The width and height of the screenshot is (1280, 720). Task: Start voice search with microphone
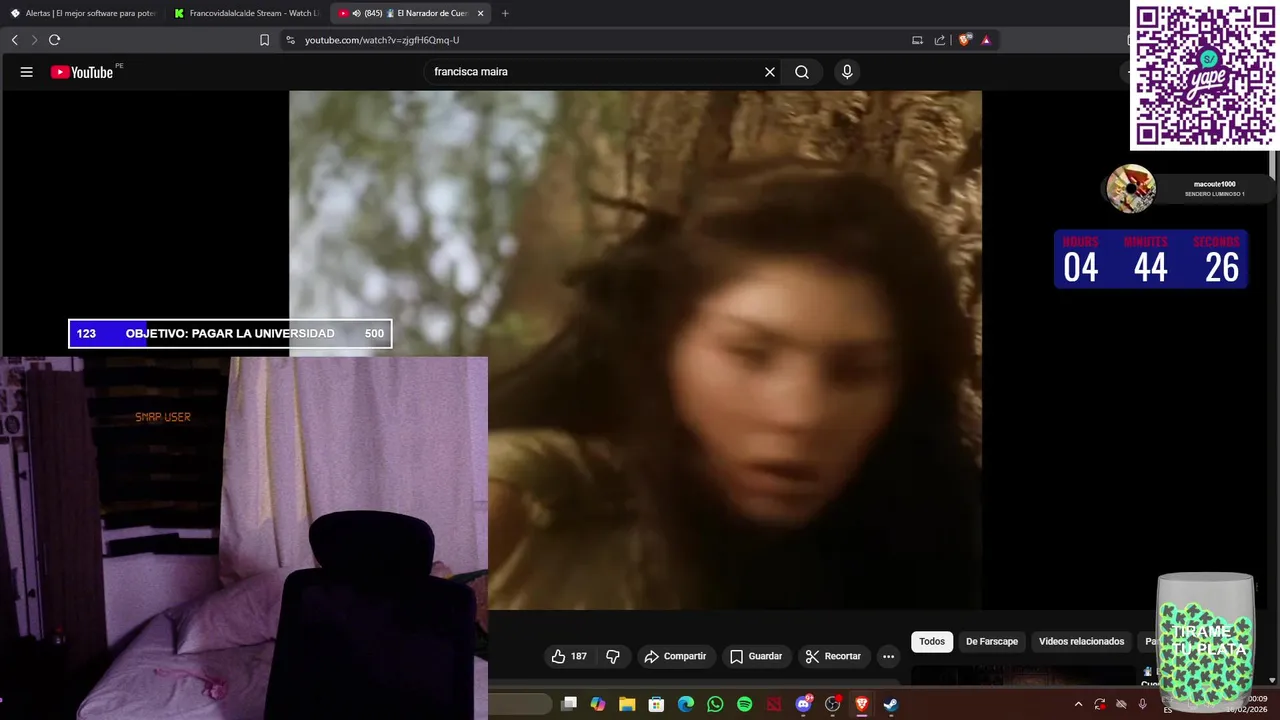click(x=847, y=72)
